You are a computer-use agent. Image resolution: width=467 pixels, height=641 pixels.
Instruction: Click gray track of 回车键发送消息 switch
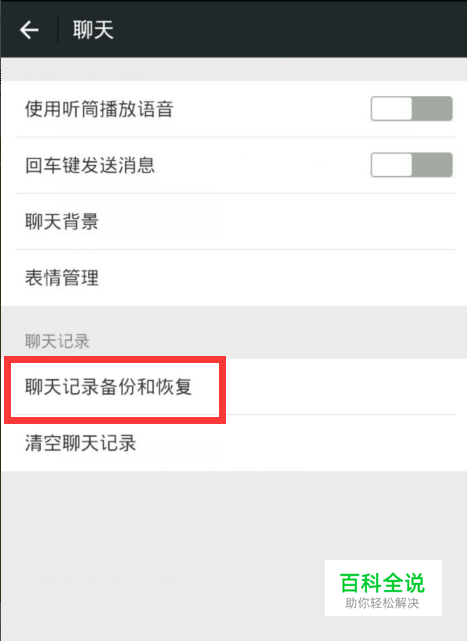point(432,165)
